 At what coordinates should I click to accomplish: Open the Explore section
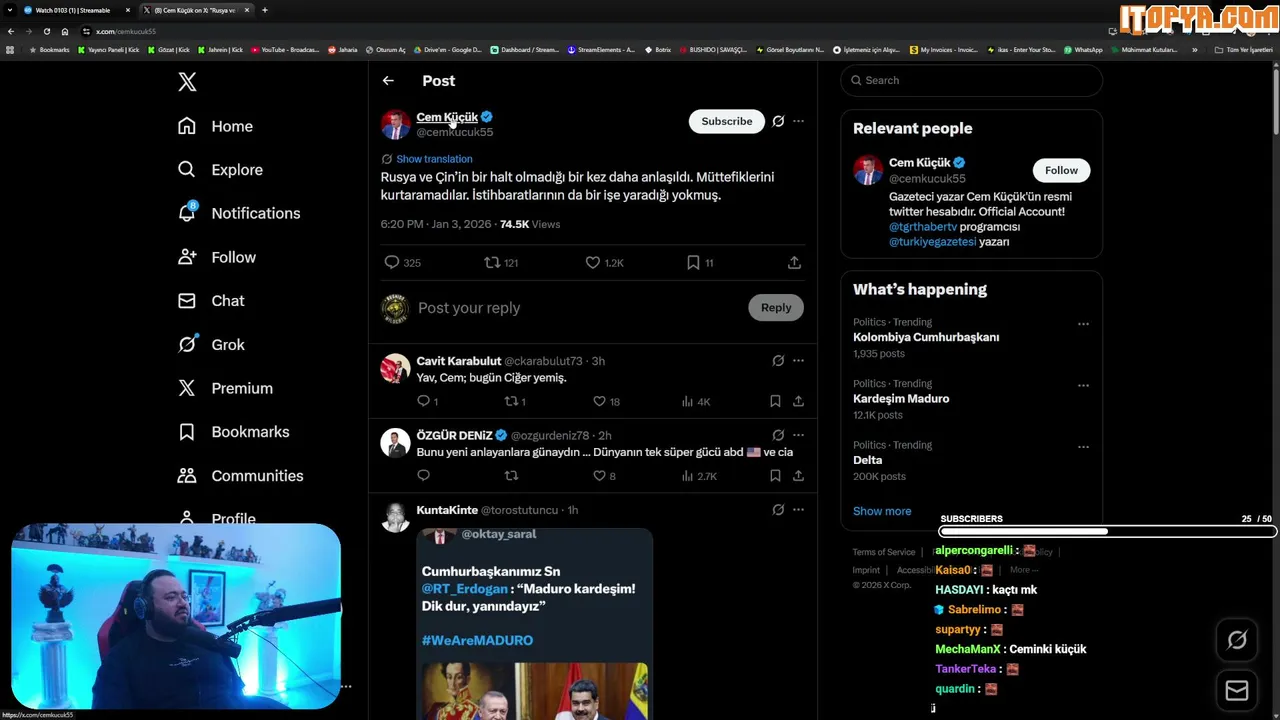coord(220,170)
